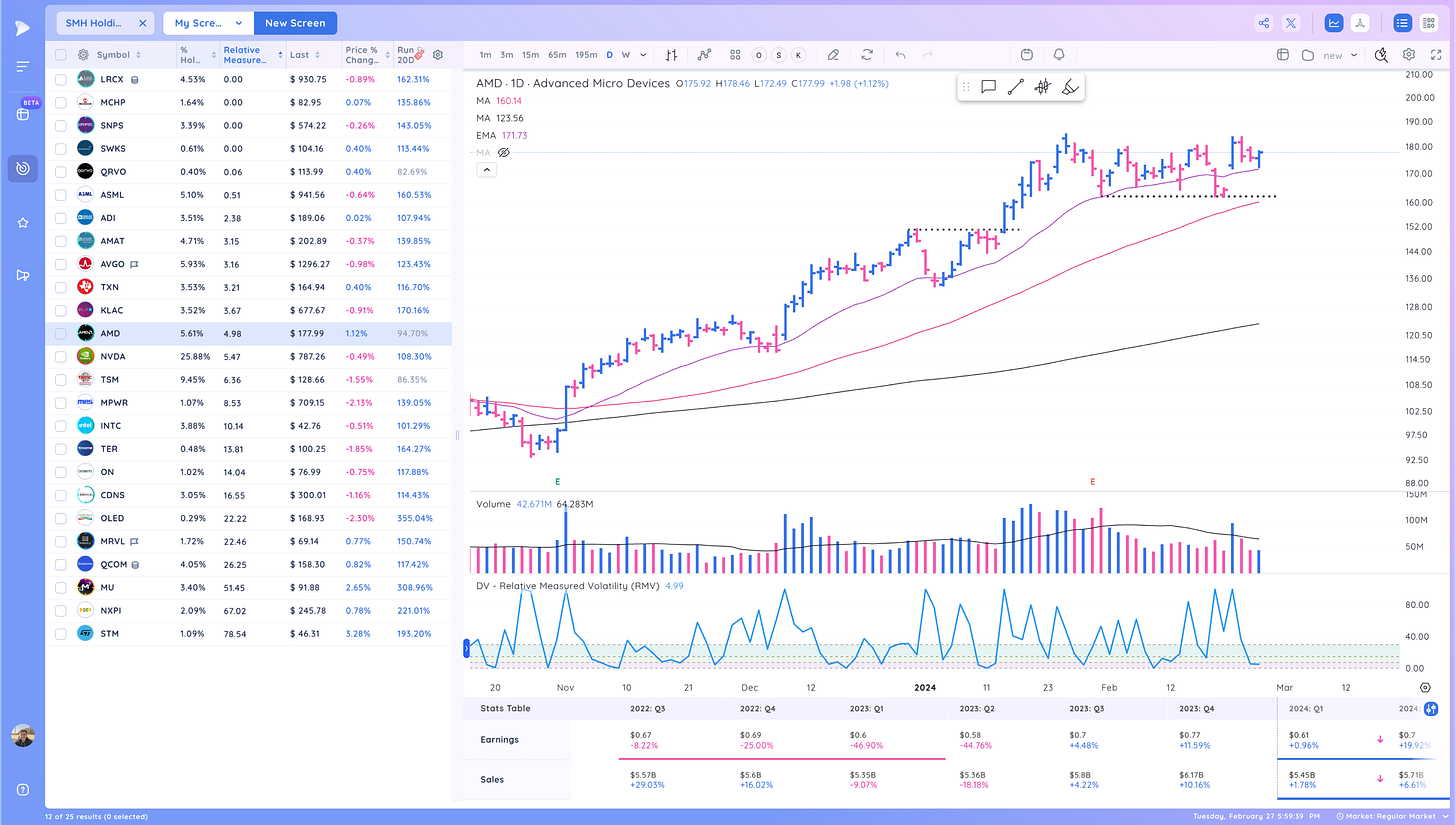Check the AMD row checkbox
Screen dimensions: 1456x825
coord(61,333)
